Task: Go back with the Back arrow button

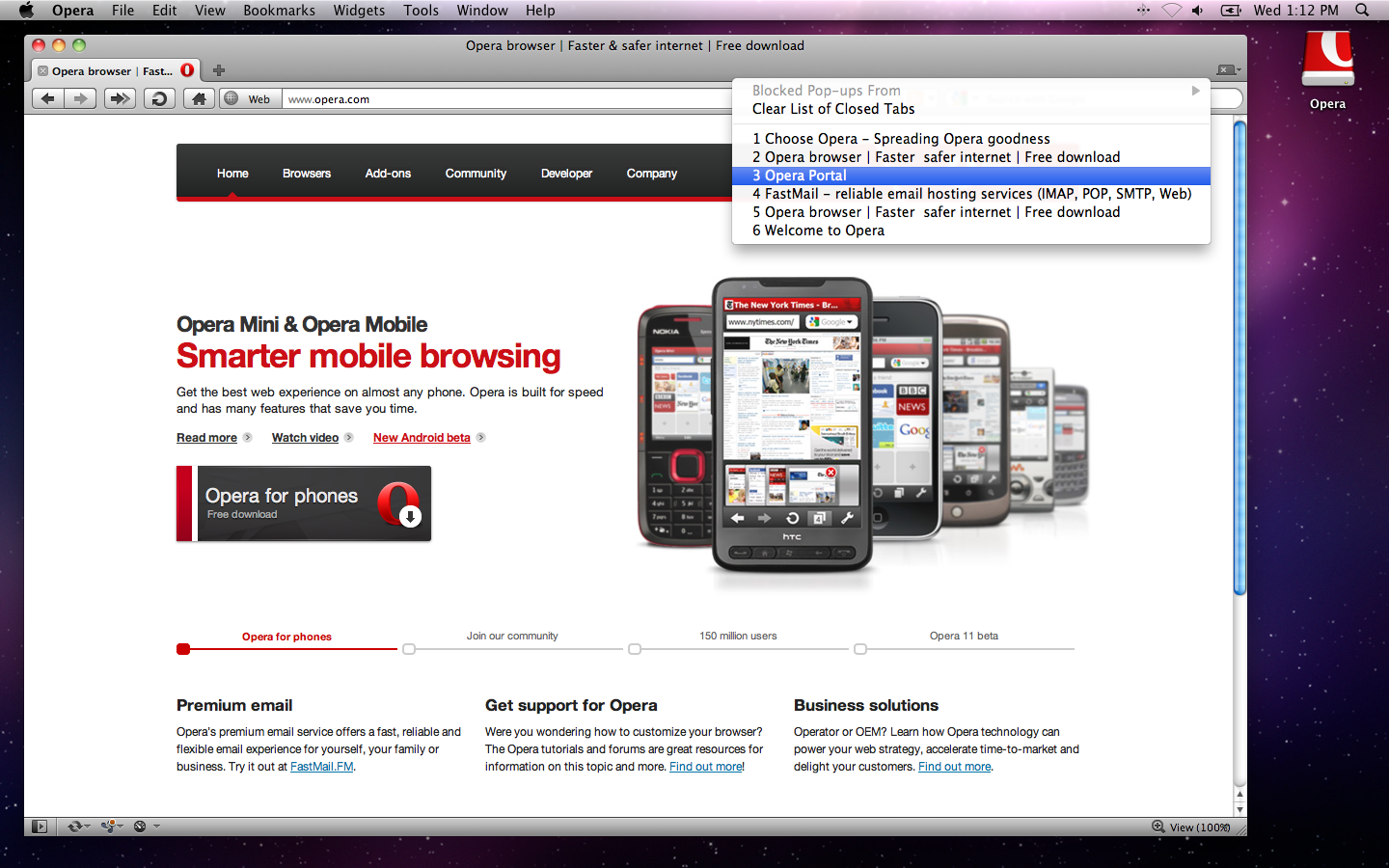Action: pos(48,98)
